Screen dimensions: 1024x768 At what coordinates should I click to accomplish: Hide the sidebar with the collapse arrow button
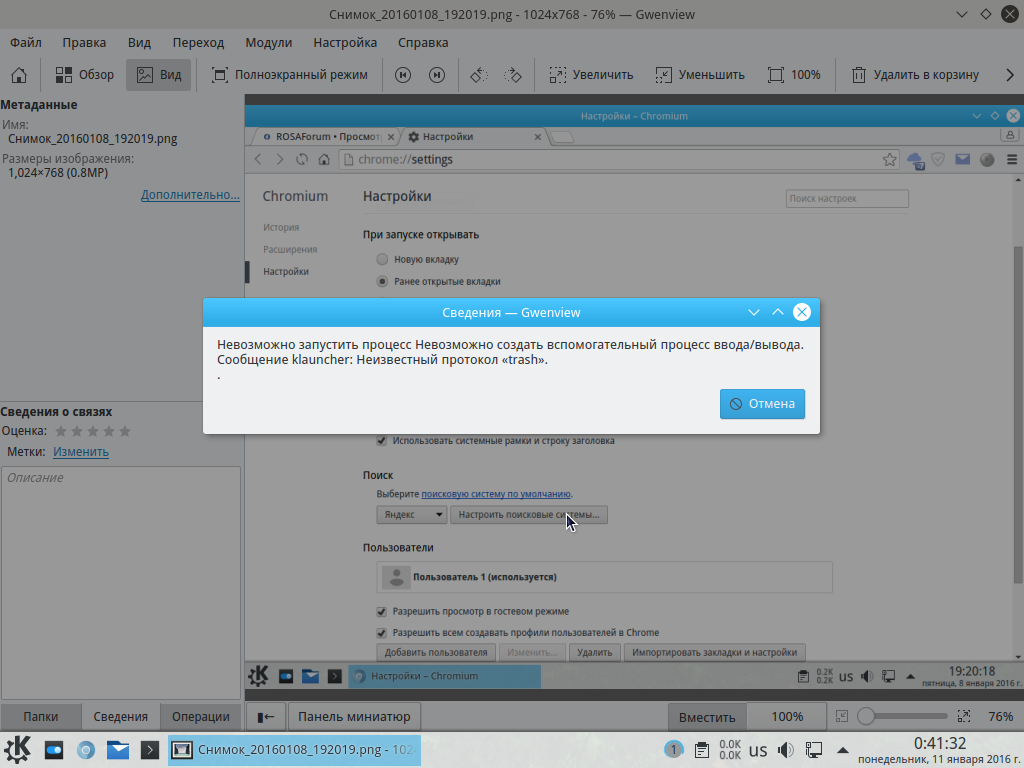(x=266, y=717)
